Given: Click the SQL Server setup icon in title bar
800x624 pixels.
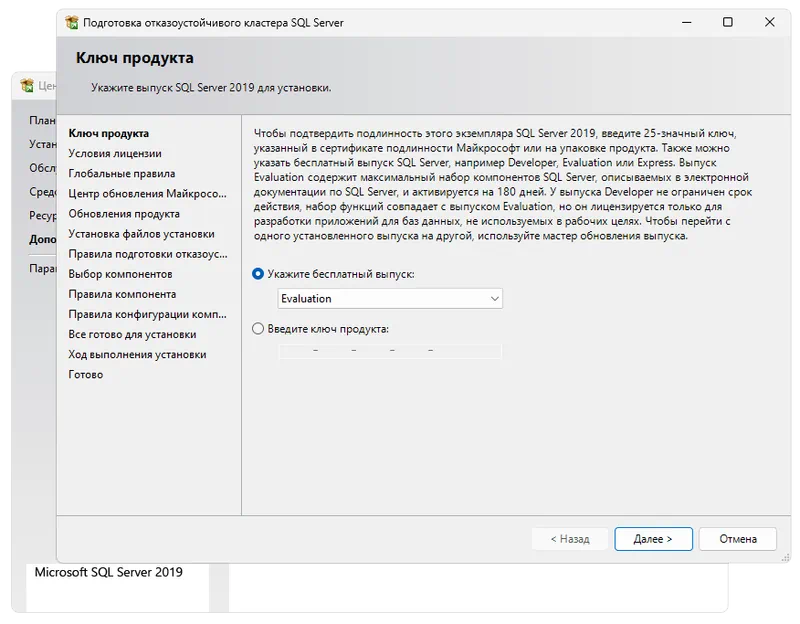Looking at the screenshot, I should [x=72, y=22].
